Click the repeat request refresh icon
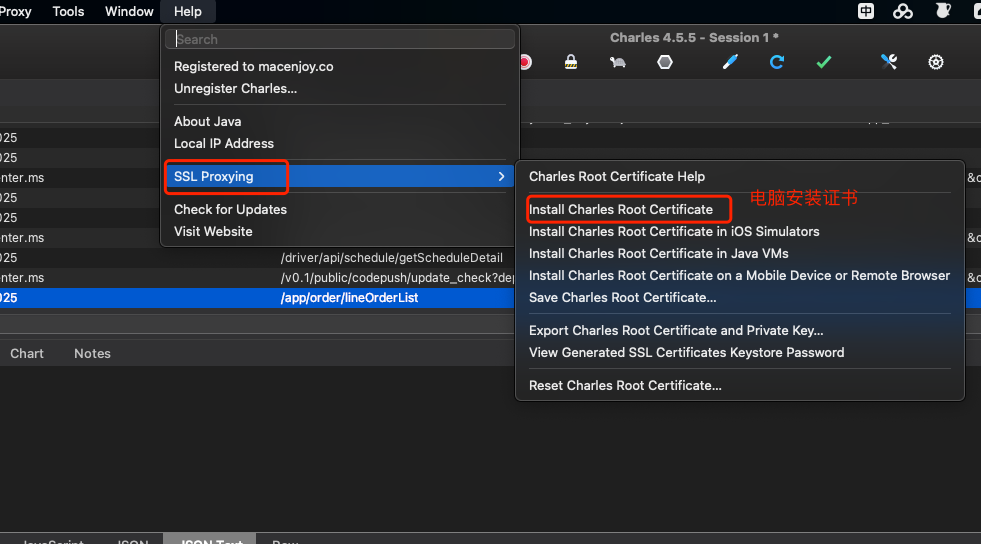Viewport: 981px width, 544px height. [777, 62]
